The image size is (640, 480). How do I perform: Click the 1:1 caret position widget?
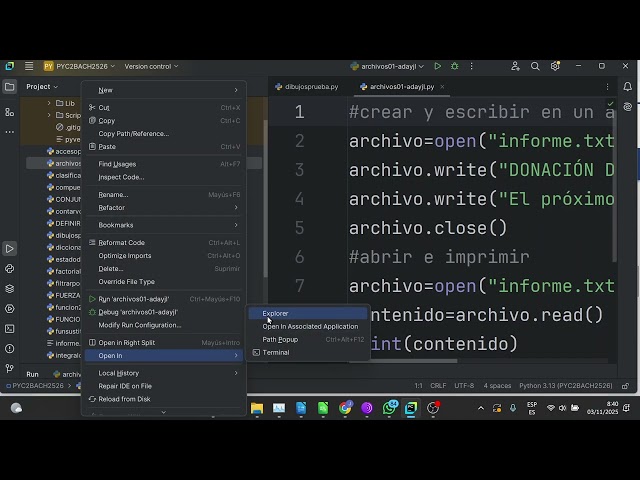click(x=418, y=386)
